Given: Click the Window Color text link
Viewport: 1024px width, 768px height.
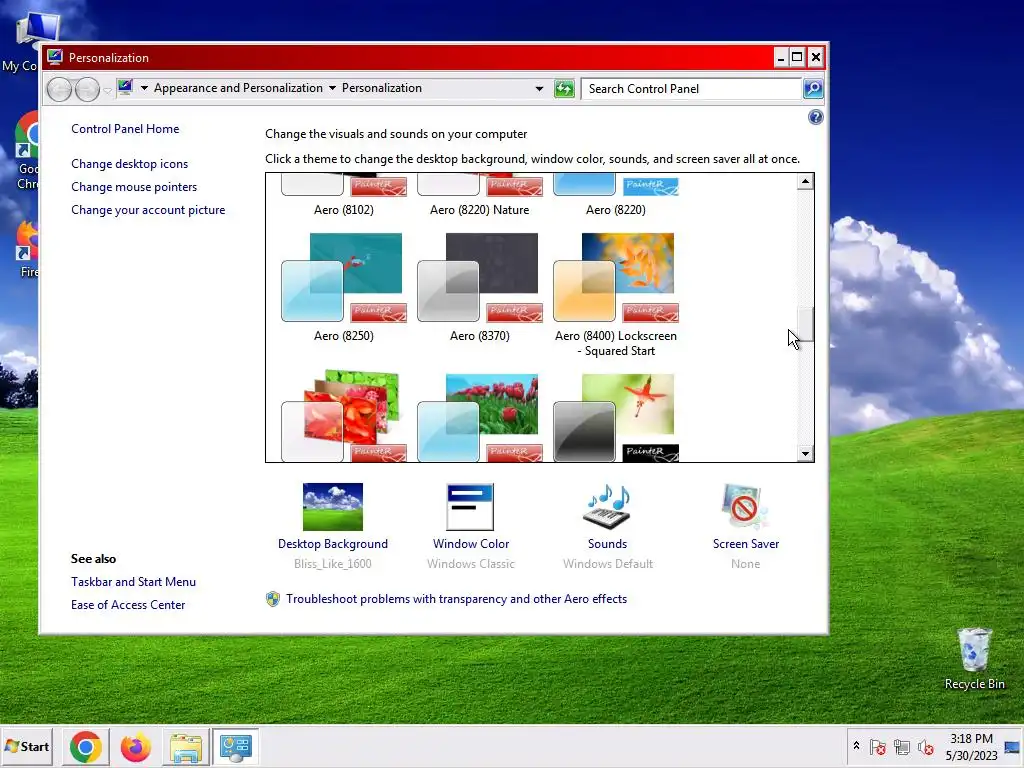Looking at the screenshot, I should tap(470, 543).
